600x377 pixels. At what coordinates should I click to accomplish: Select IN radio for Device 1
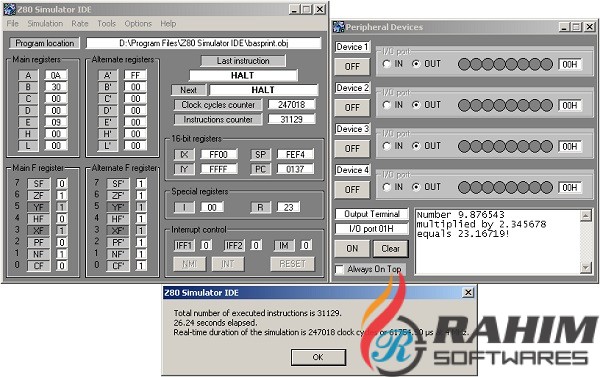(x=387, y=64)
